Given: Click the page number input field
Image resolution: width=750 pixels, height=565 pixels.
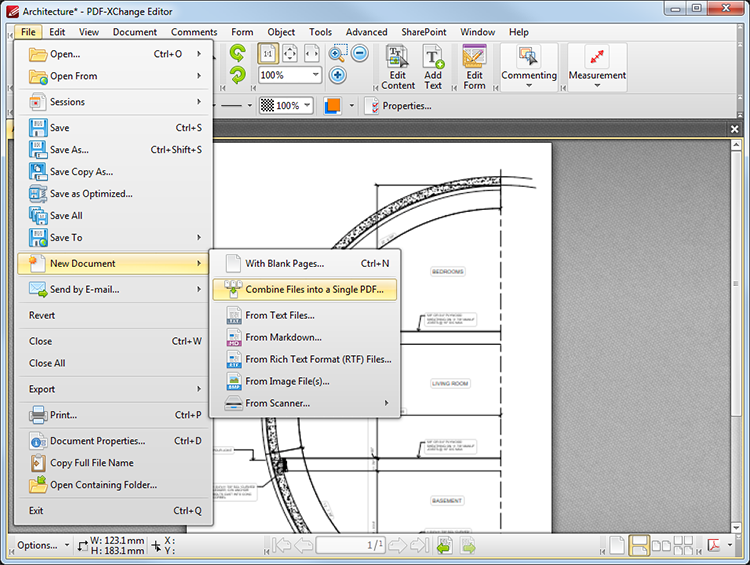Looking at the screenshot, I should [350, 545].
